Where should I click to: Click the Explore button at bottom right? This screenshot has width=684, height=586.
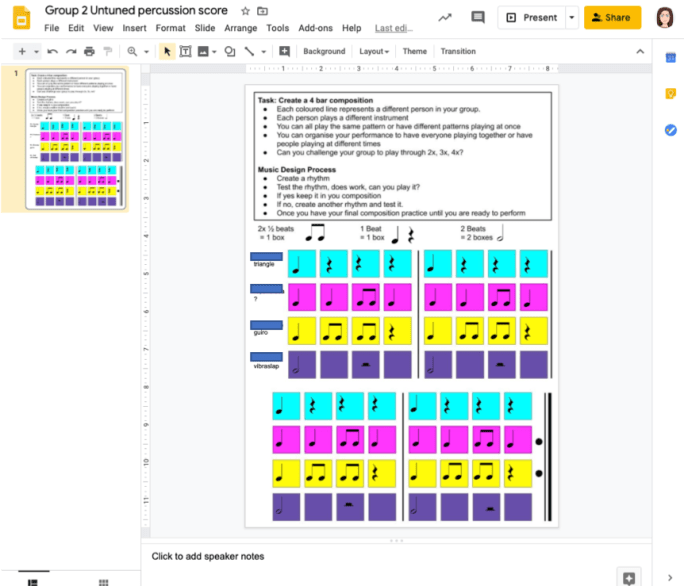tap(629, 578)
